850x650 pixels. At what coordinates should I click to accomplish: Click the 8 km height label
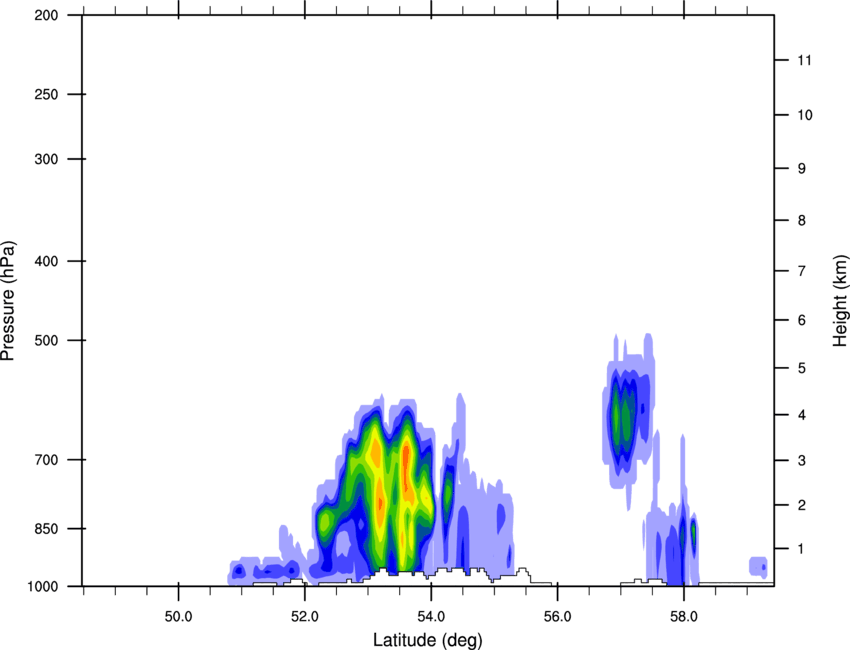click(802, 220)
